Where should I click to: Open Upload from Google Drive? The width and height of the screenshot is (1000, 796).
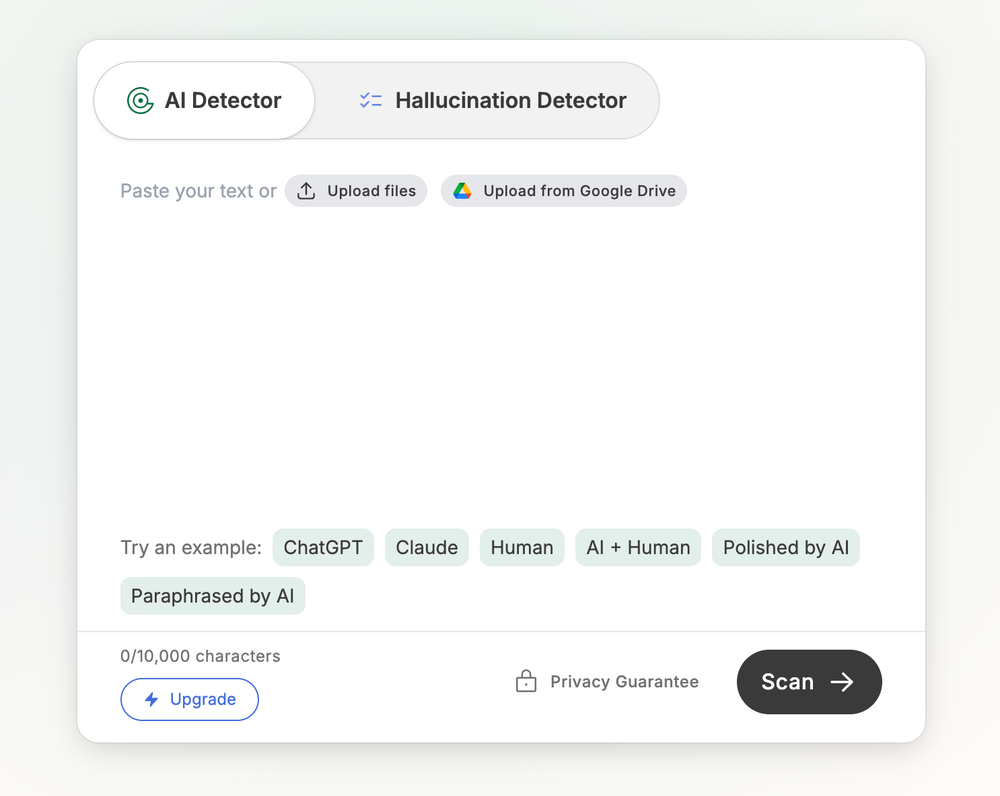(x=563, y=190)
